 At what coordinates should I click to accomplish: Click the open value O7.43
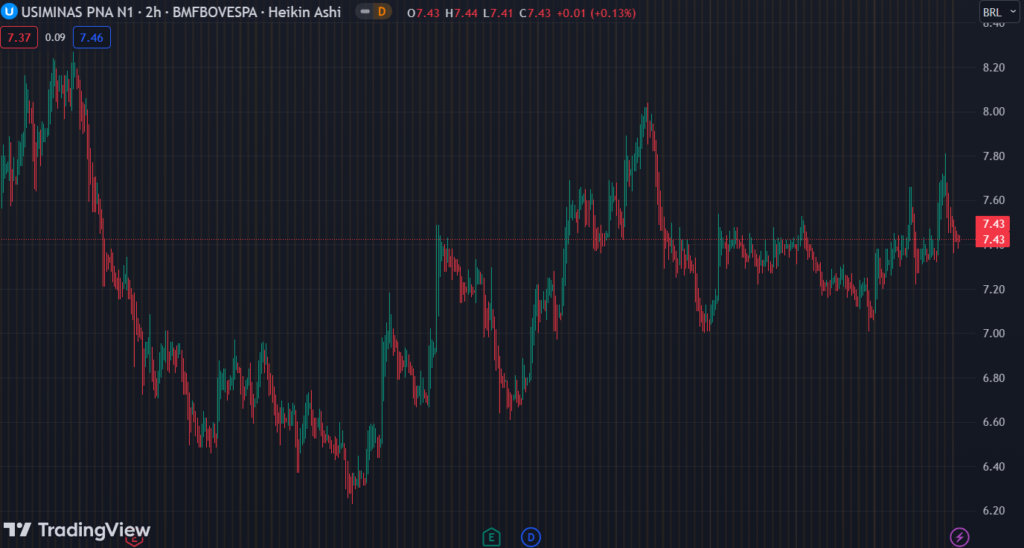point(423,13)
